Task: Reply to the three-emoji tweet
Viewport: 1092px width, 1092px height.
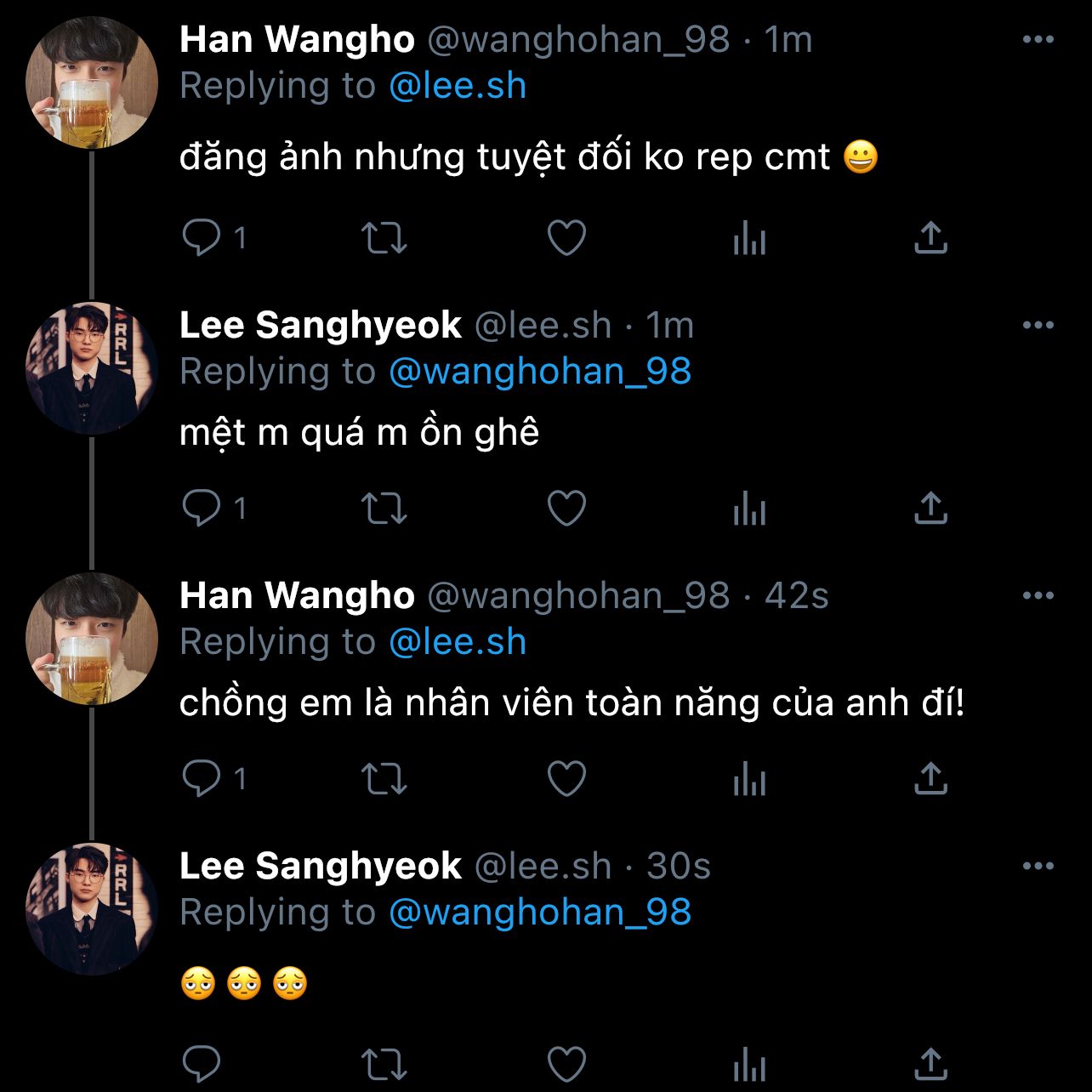Action: click(202, 1064)
